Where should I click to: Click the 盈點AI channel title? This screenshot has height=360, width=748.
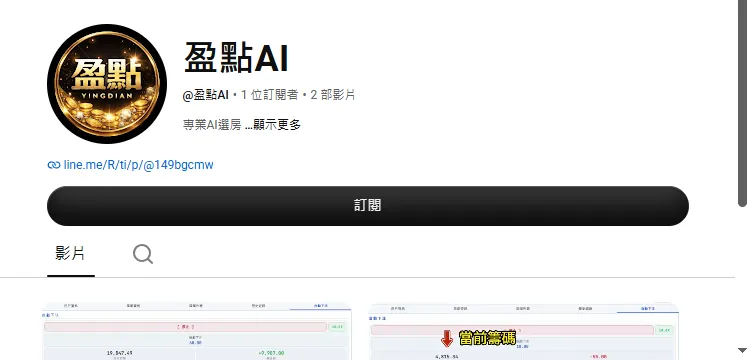236,58
